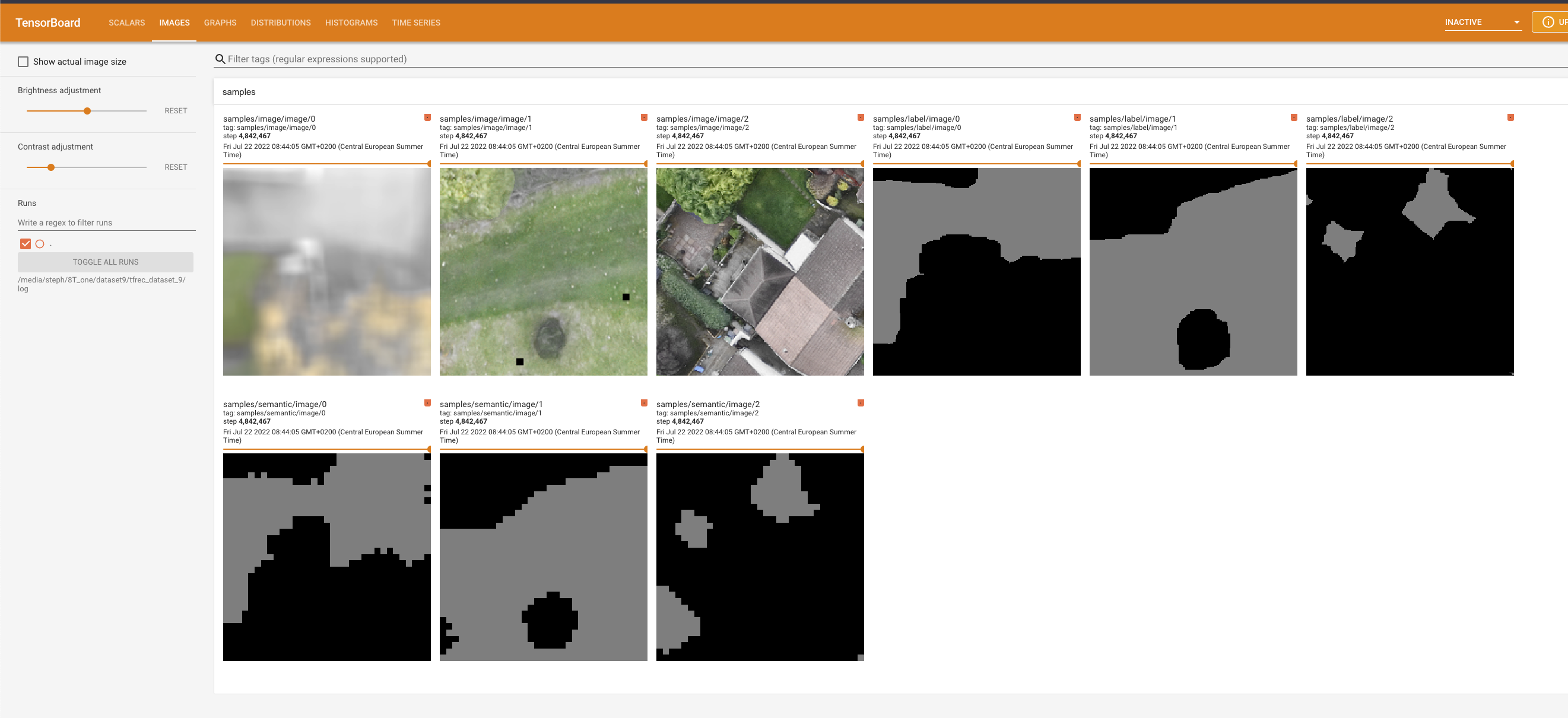Click run color icon on samples/image/image/0 card
Image resolution: width=1568 pixels, height=718 pixels.
click(x=427, y=117)
